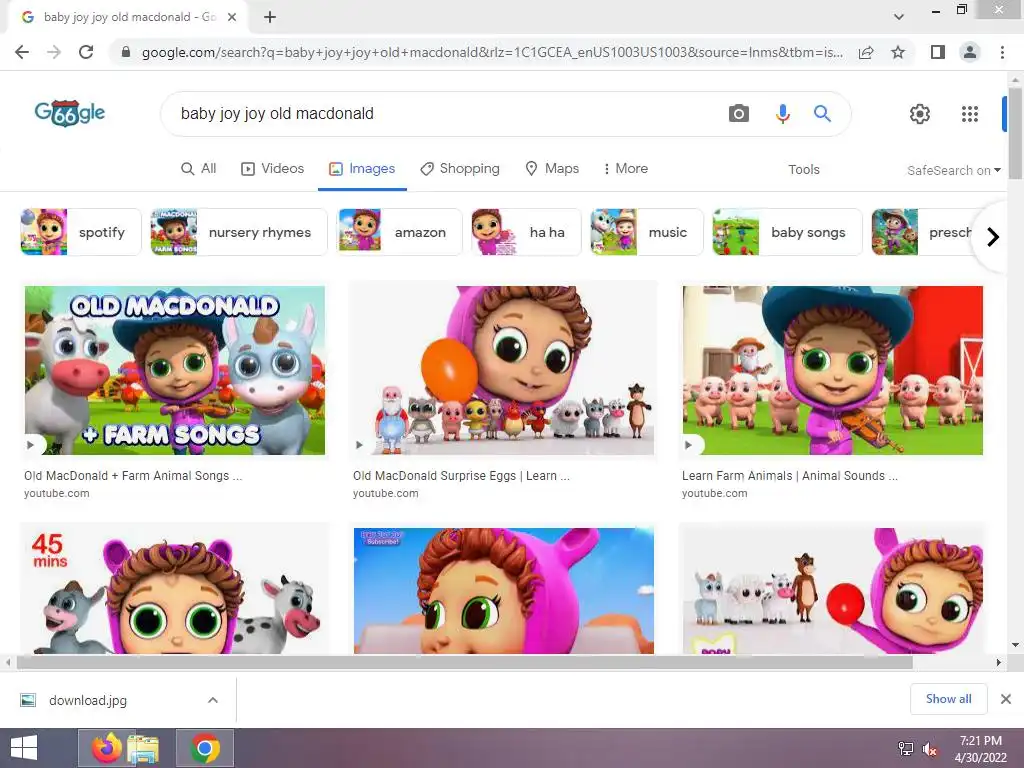Start voice search with the microphone icon
The width and height of the screenshot is (1024, 768).
point(782,114)
